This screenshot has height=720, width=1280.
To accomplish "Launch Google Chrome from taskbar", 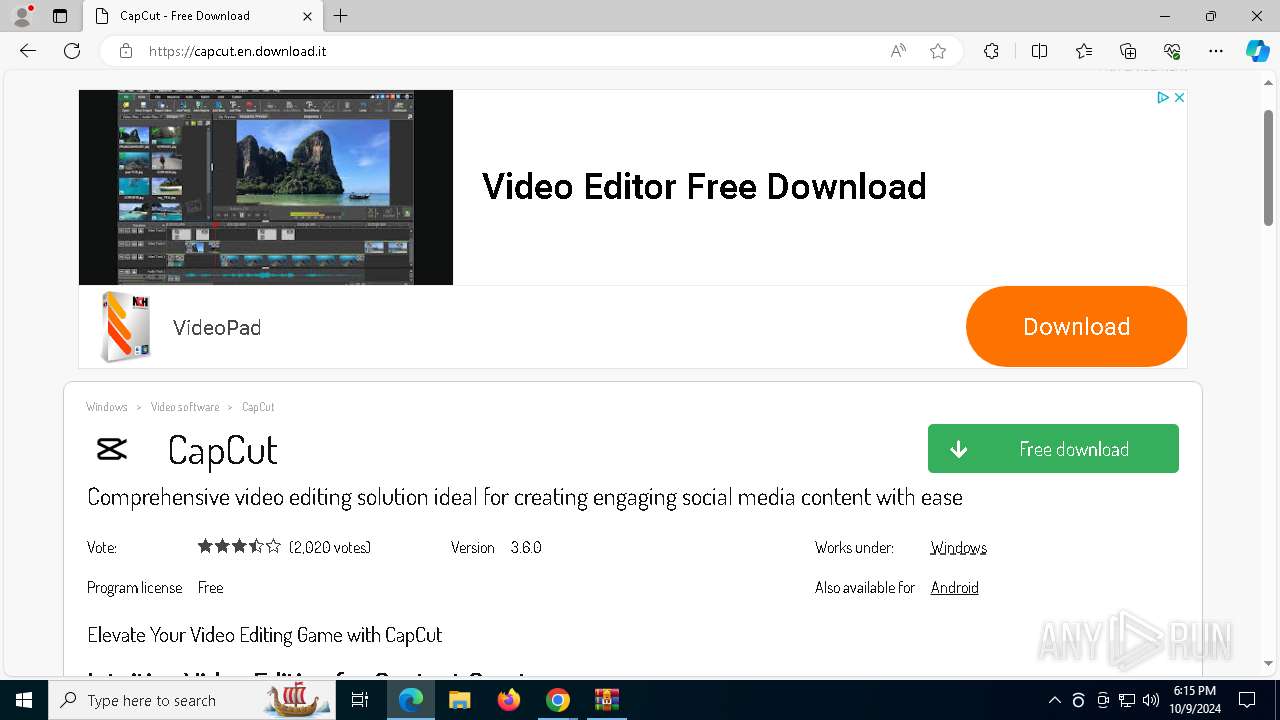I will point(558,700).
